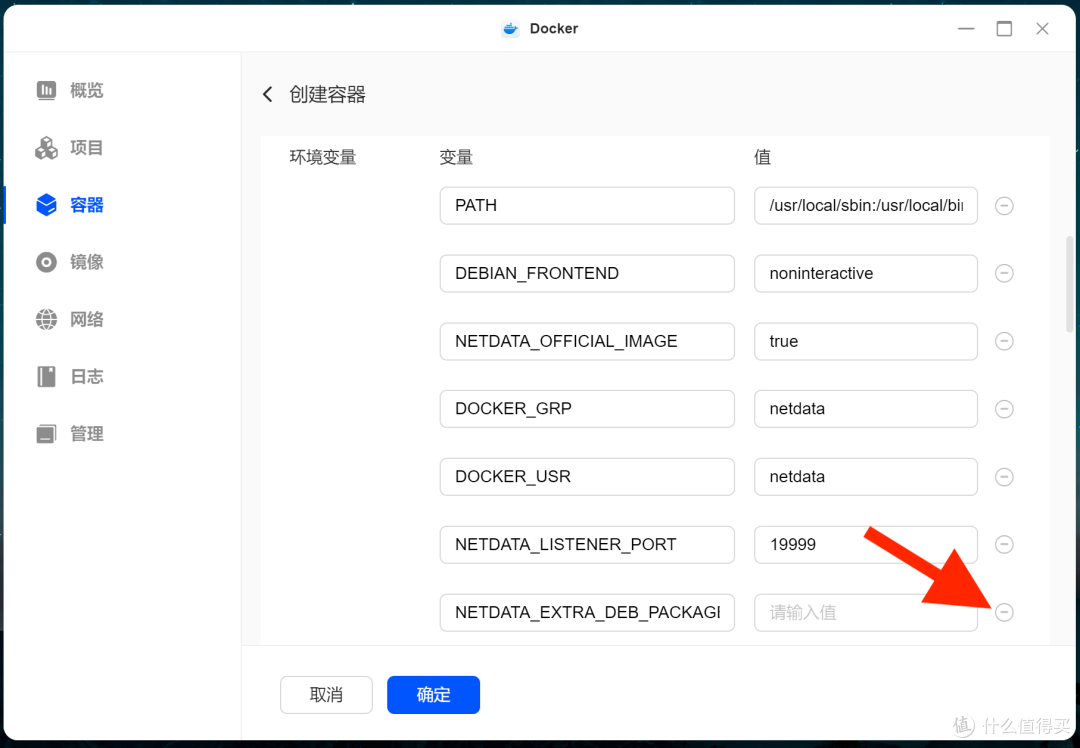1080x748 pixels.
Task: Click the Image (镜像) disc icon
Action: pyautogui.click(x=46, y=262)
